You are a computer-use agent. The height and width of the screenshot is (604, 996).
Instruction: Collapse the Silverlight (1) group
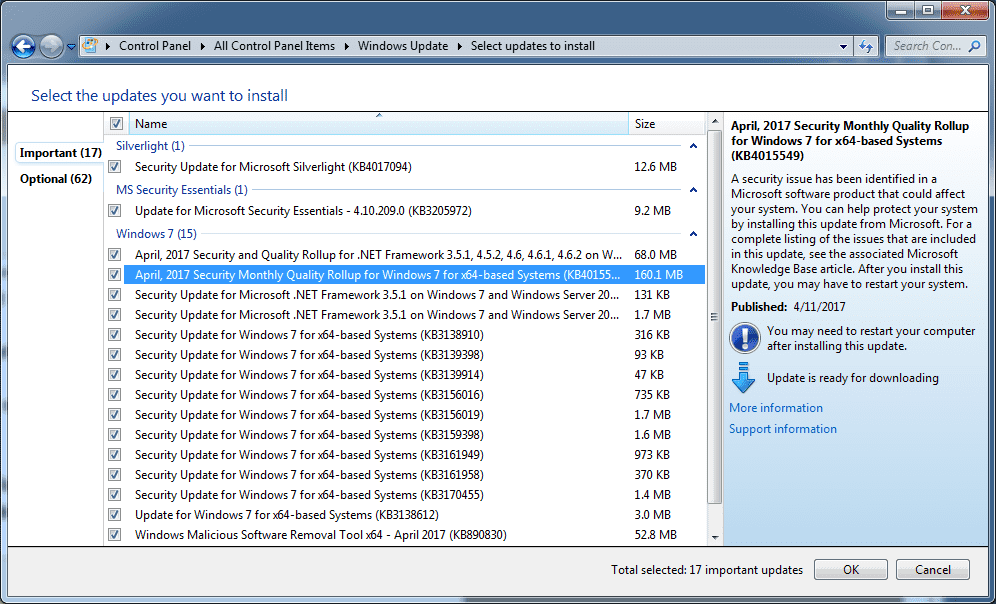[693, 146]
